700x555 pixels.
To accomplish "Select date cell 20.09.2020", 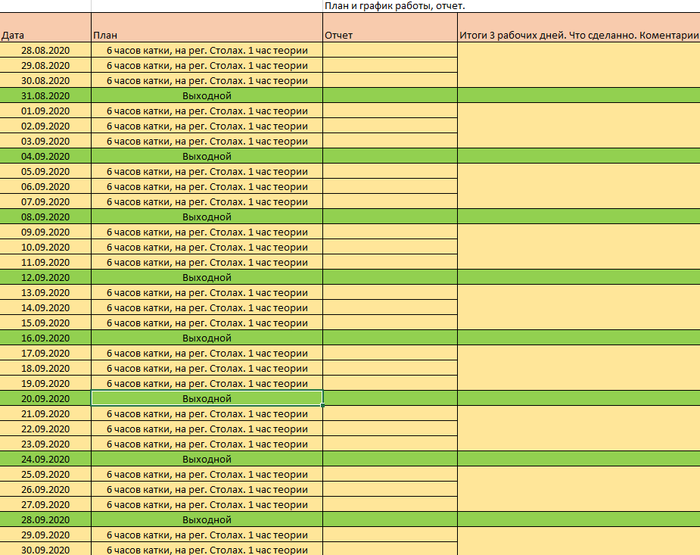I will [x=46, y=399].
